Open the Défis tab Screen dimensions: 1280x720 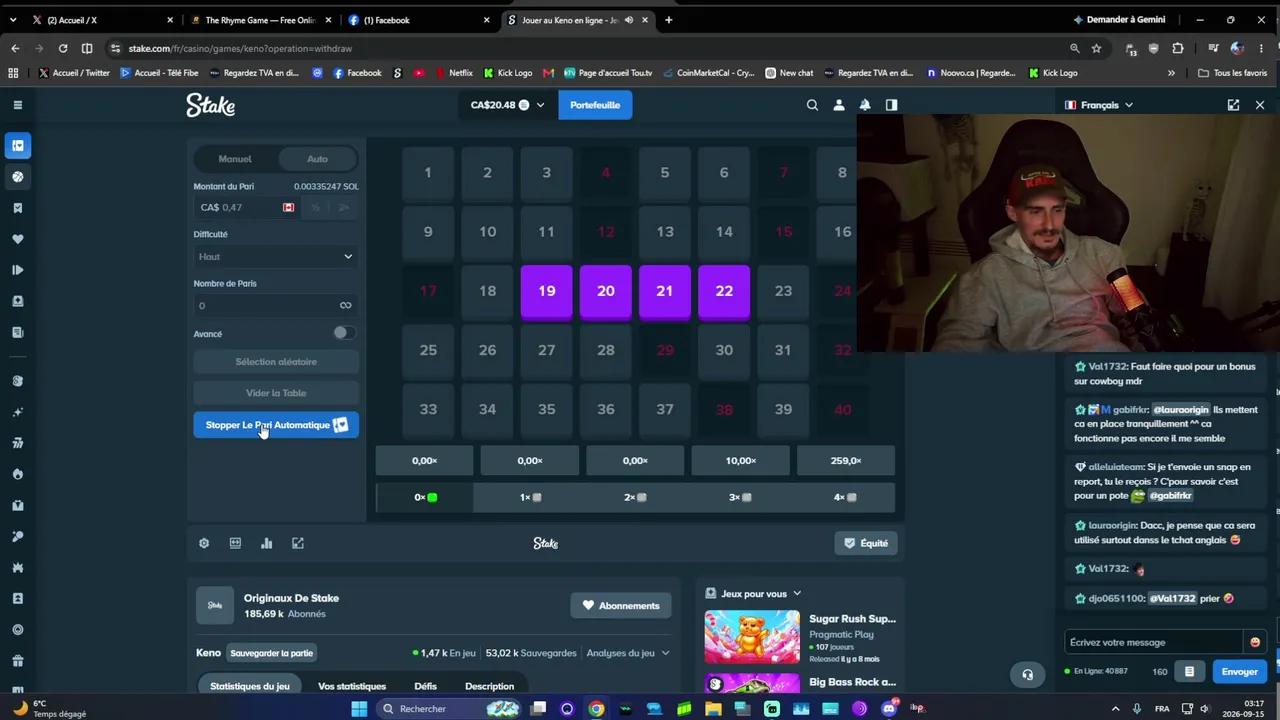tap(425, 686)
